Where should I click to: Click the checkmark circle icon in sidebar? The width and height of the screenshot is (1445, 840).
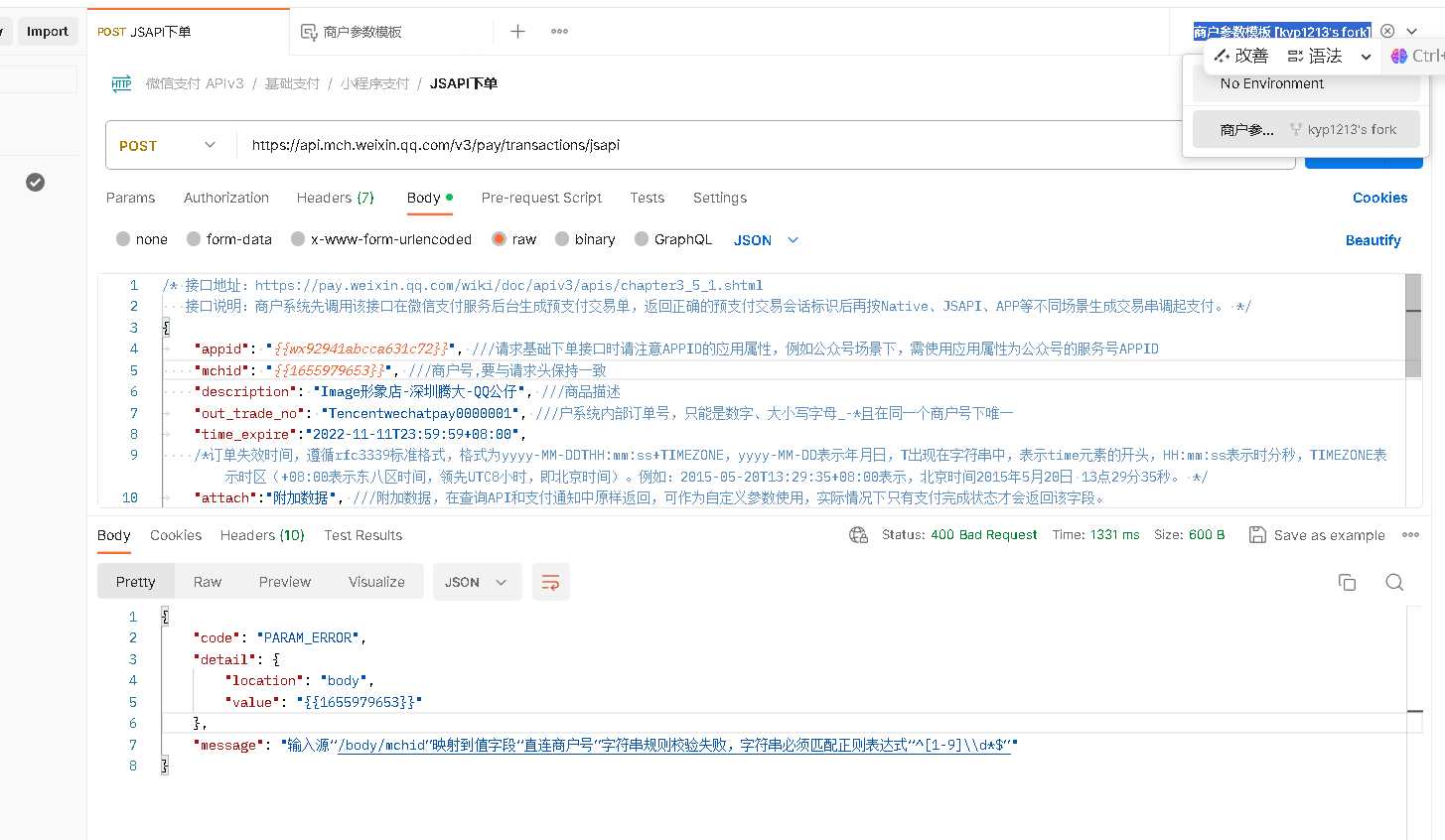[35, 182]
